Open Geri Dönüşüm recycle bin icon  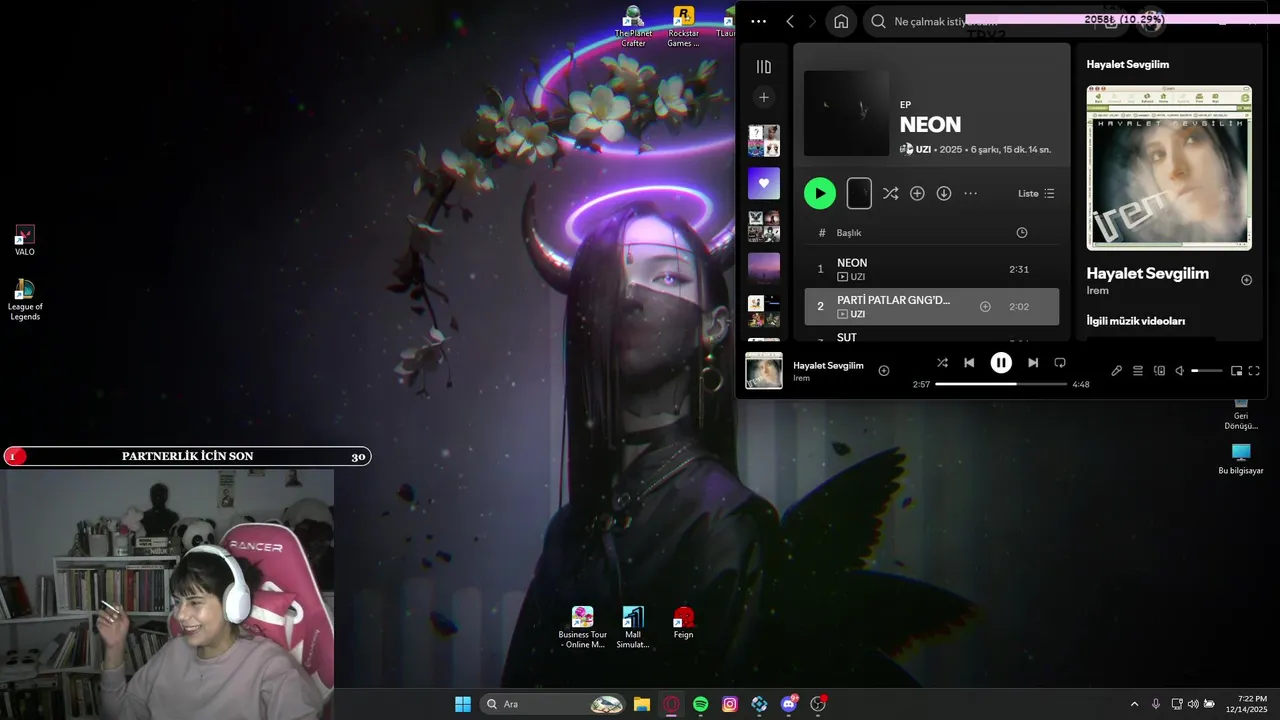[x=1241, y=414]
